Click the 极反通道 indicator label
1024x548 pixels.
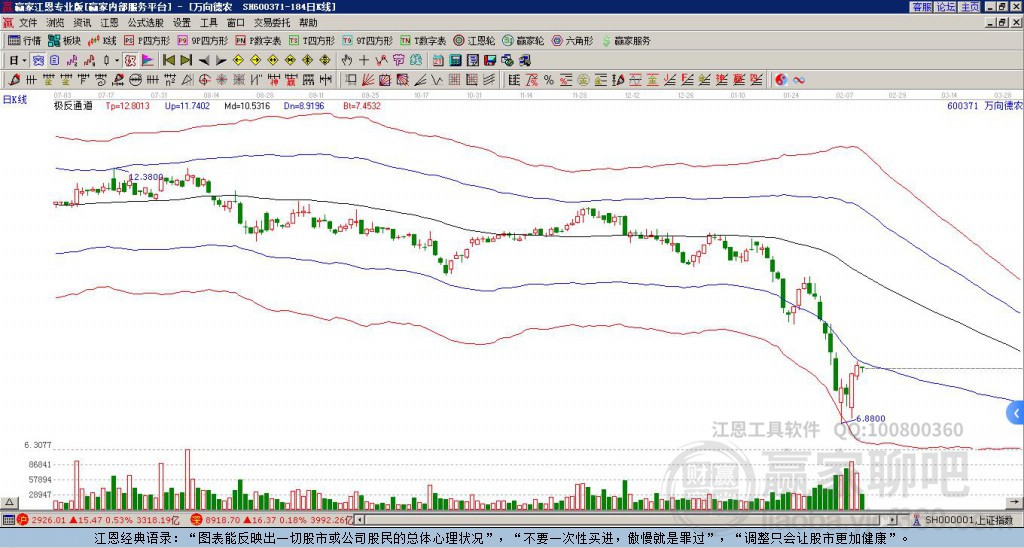pos(73,106)
